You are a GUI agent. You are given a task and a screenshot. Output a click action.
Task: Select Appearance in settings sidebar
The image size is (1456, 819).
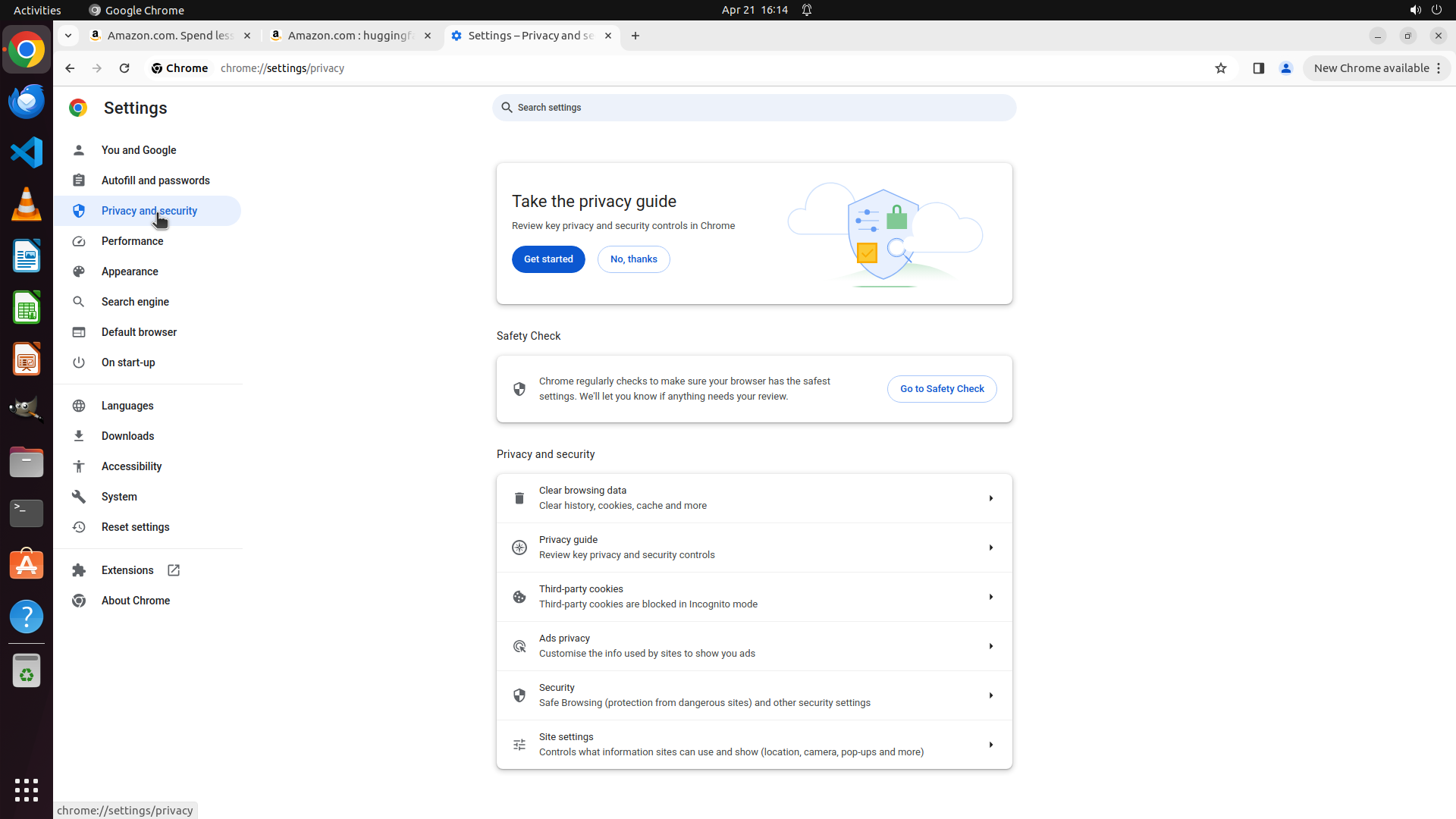coord(130,271)
